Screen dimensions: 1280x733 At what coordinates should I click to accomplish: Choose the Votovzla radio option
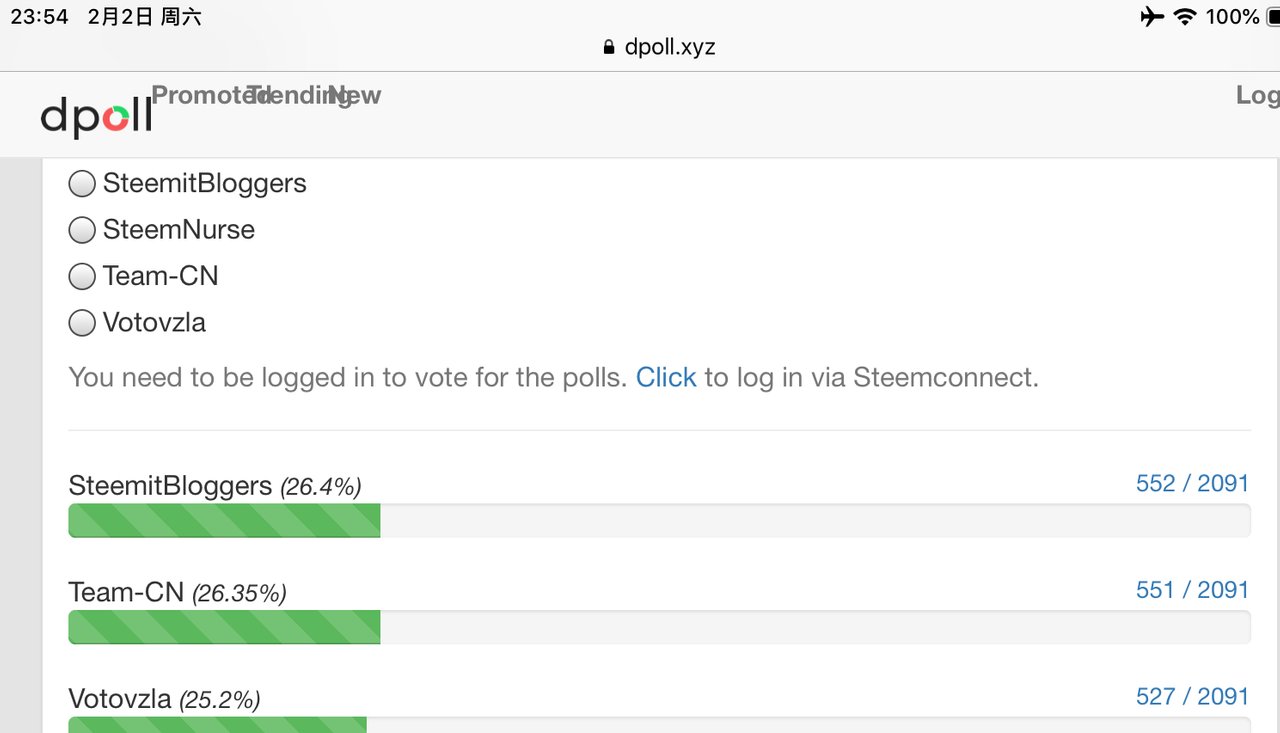(x=82, y=323)
